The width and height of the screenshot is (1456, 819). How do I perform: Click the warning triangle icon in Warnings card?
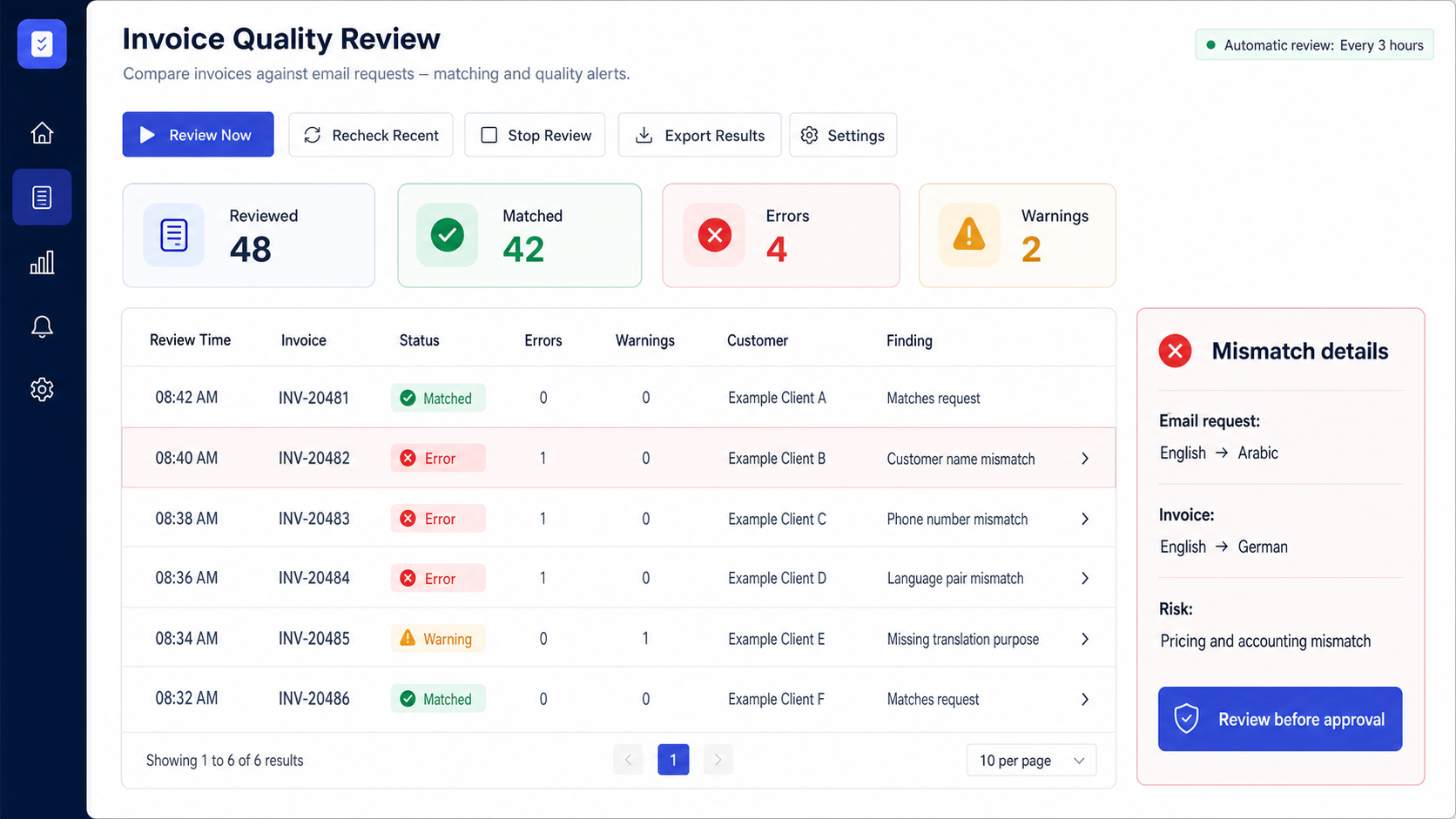click(969, 235)
